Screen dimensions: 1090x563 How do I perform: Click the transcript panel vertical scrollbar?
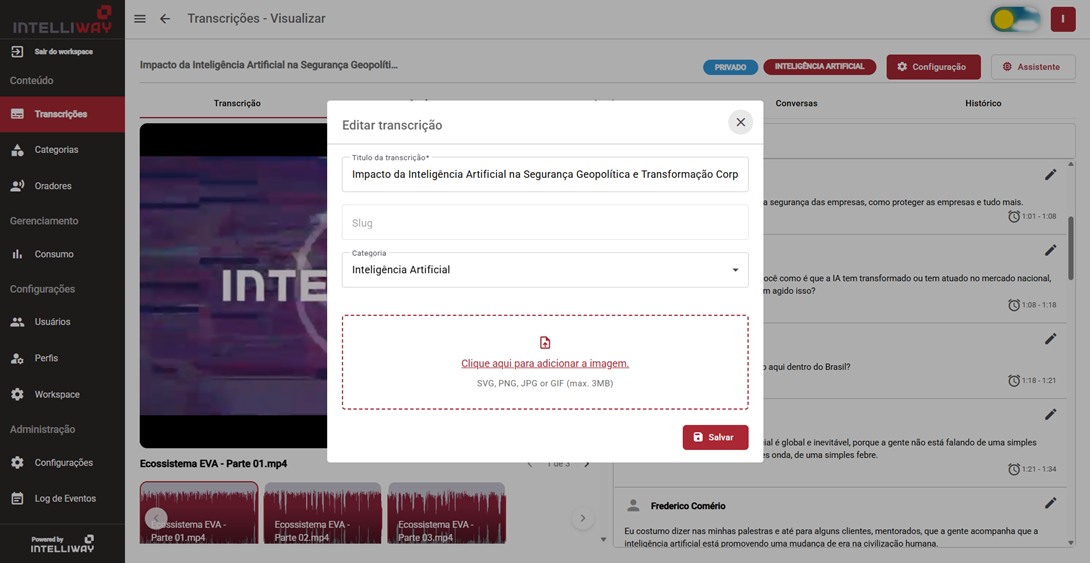point(1071,250)
